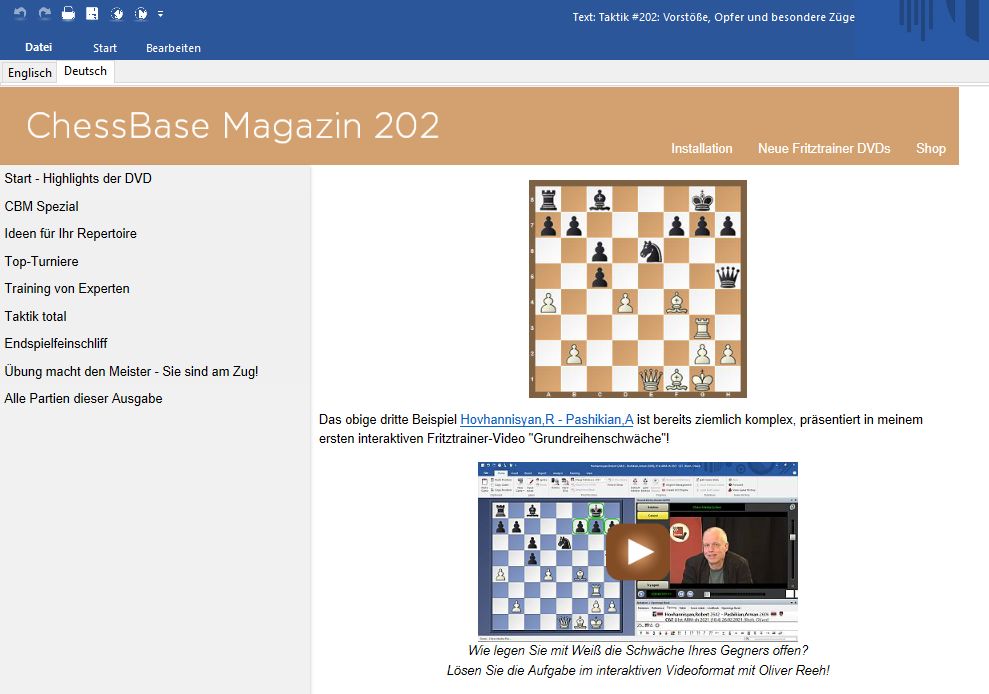Click the previous-arrow globe icon in toolbar
The width and height of the screenshot is (989, 694).
point(117,14)
